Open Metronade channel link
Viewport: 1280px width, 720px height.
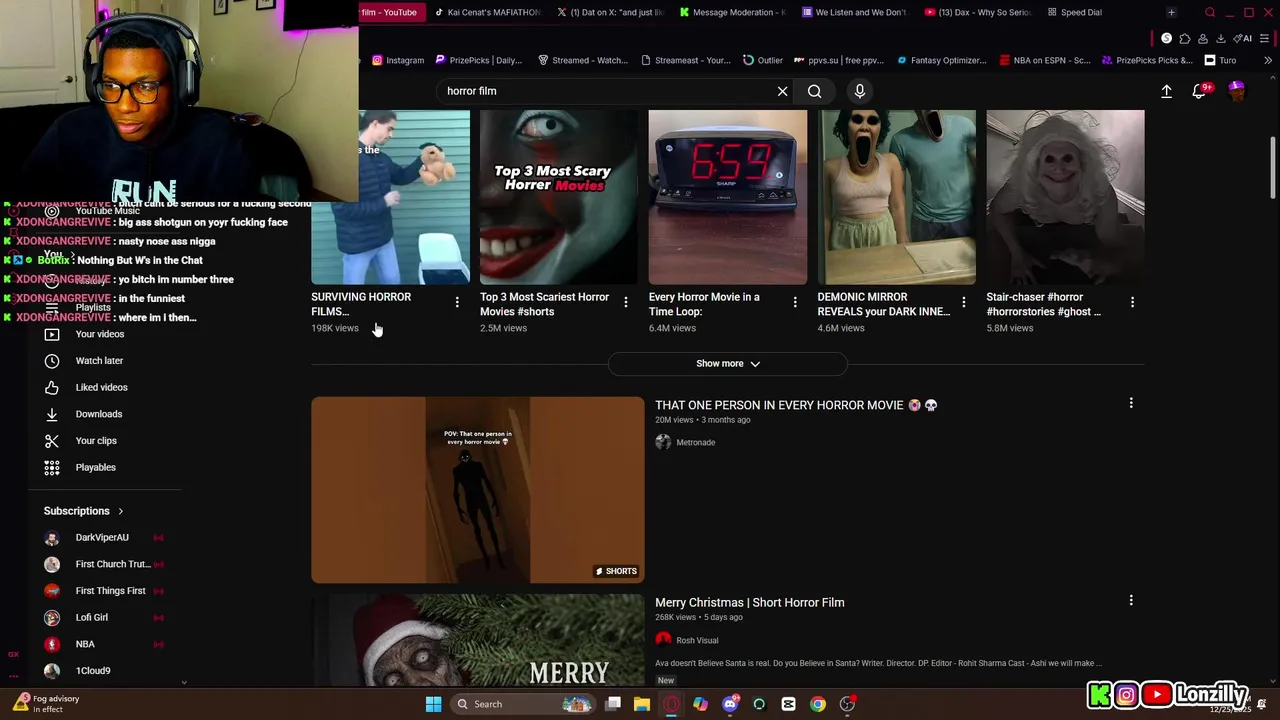click(x=695, y=442)
